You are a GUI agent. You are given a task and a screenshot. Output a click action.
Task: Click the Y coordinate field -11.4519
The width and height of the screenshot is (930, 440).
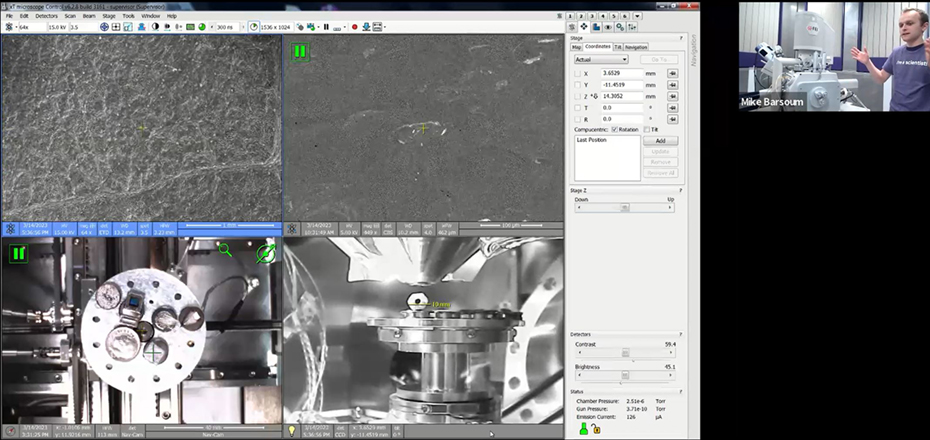pos(622,85)
